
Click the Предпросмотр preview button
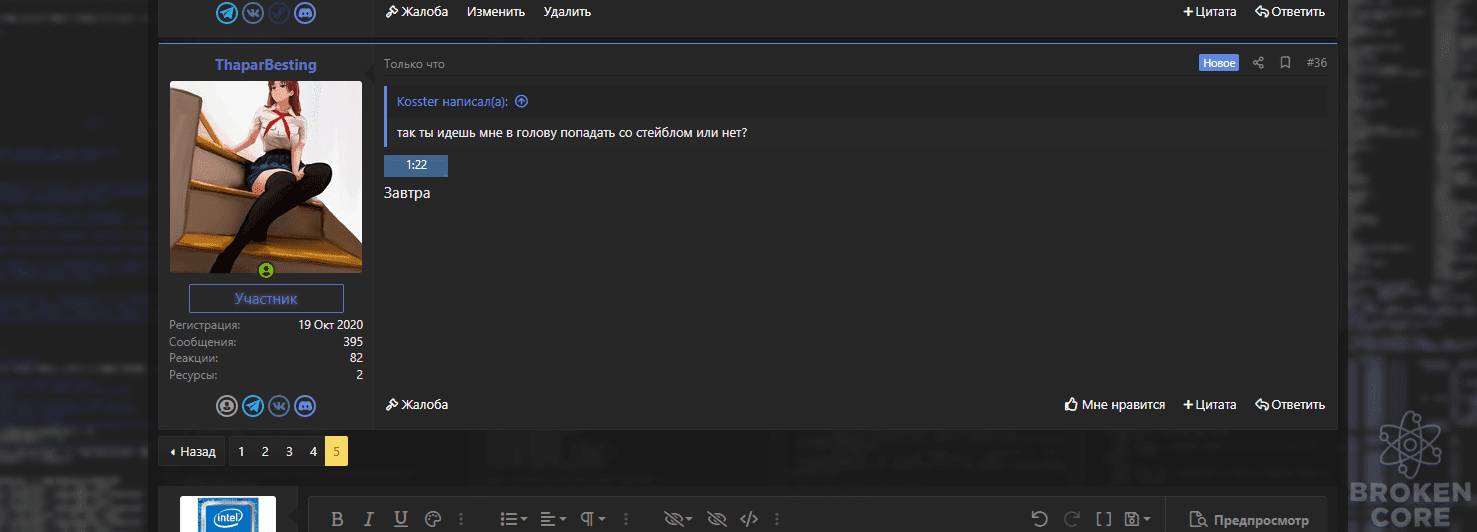[x=1249, y=520]
